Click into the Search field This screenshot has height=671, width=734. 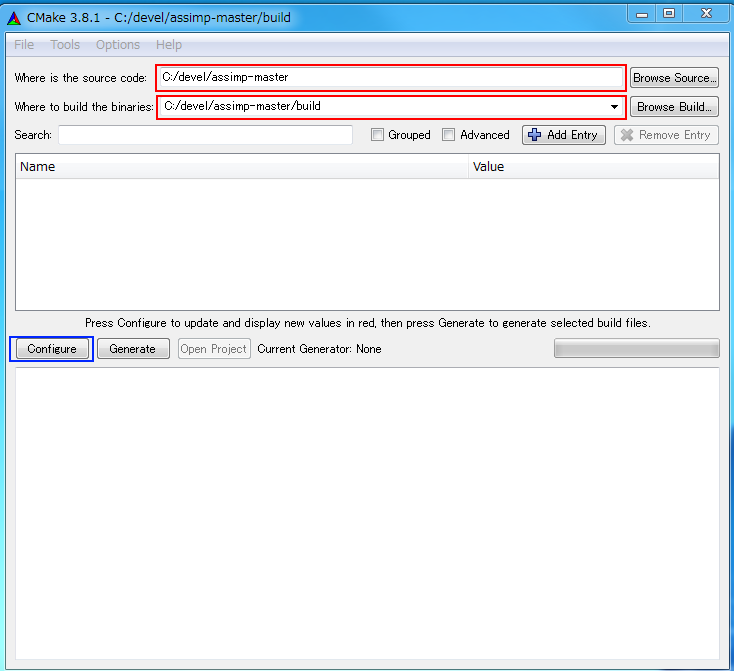tap(206, 135)
